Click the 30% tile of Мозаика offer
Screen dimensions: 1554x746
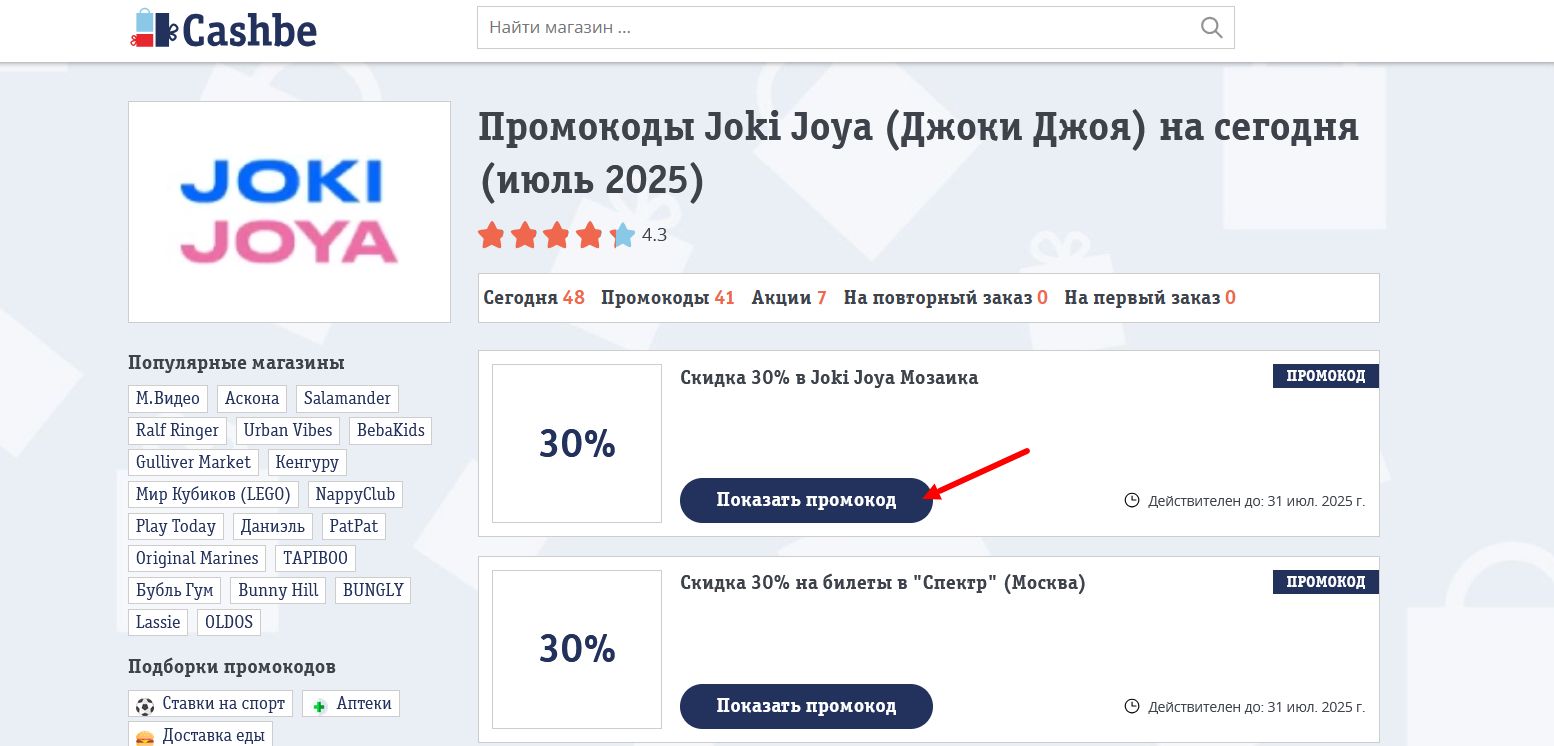(577, 443)
